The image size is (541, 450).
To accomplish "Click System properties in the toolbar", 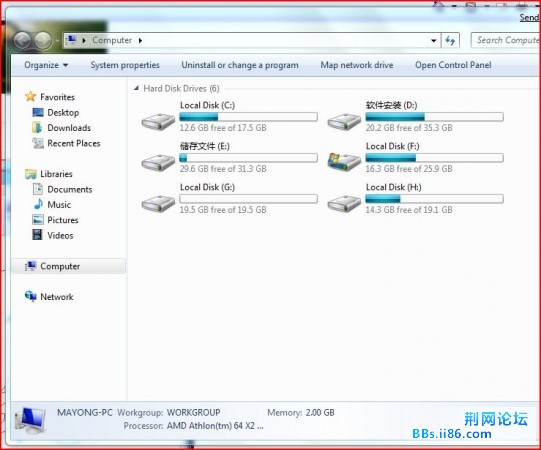I will coord(125,65).
